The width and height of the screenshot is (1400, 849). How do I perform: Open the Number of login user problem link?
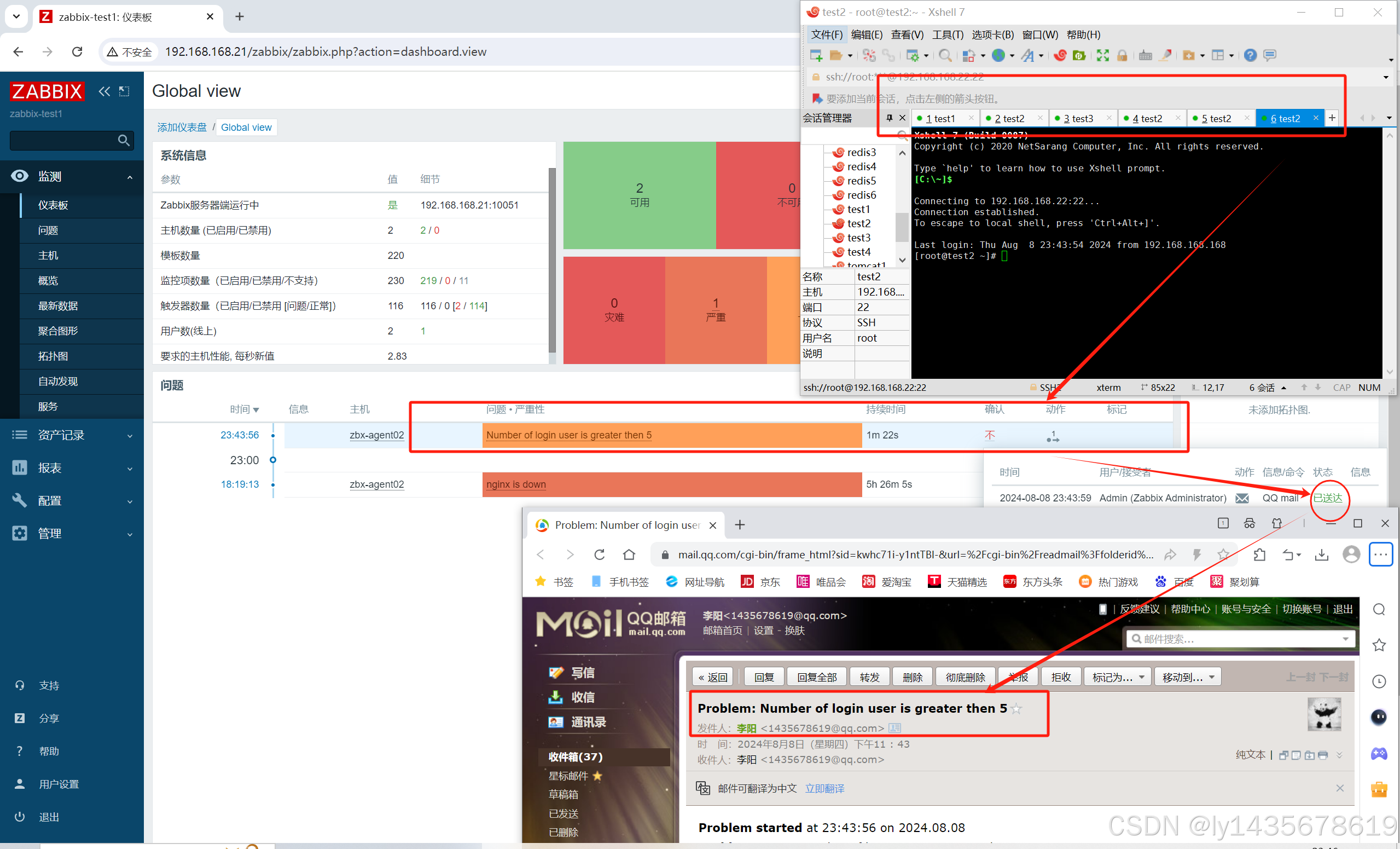click(x=569, y=435)
